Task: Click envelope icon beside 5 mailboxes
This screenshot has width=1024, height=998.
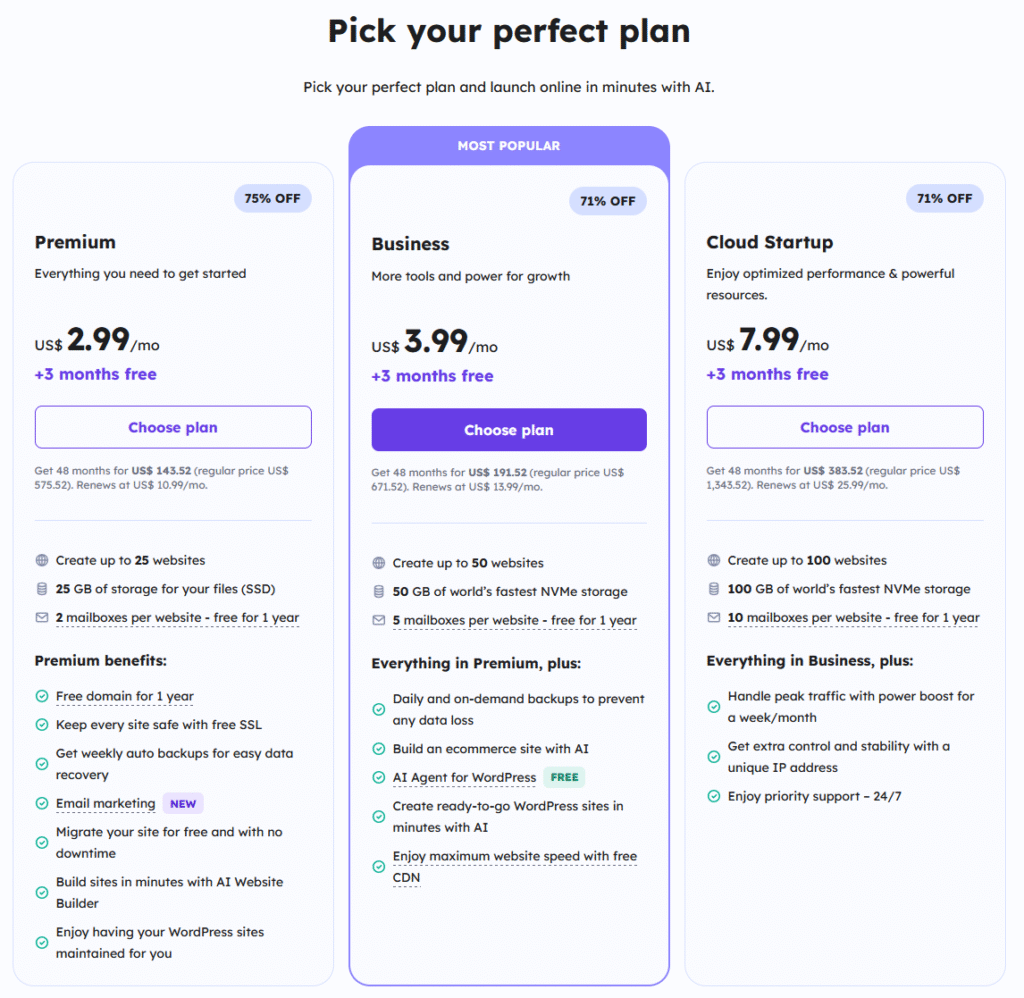Action: (x=379, y=620)
